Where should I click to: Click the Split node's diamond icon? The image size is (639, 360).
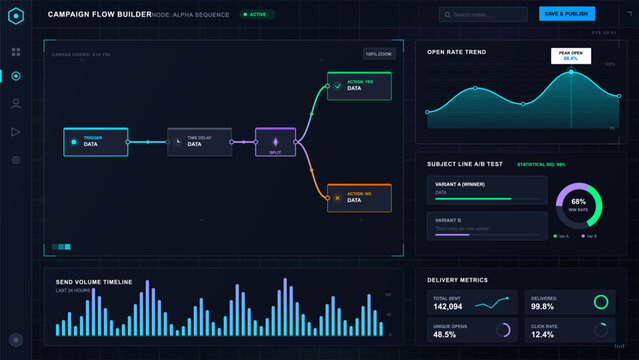pos(275,141)
